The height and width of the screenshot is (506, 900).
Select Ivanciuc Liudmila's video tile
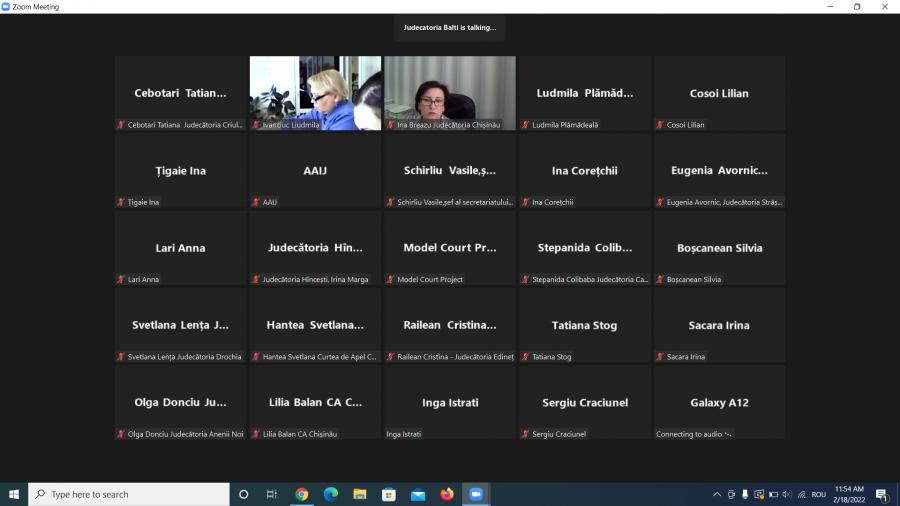coord(315,92)
